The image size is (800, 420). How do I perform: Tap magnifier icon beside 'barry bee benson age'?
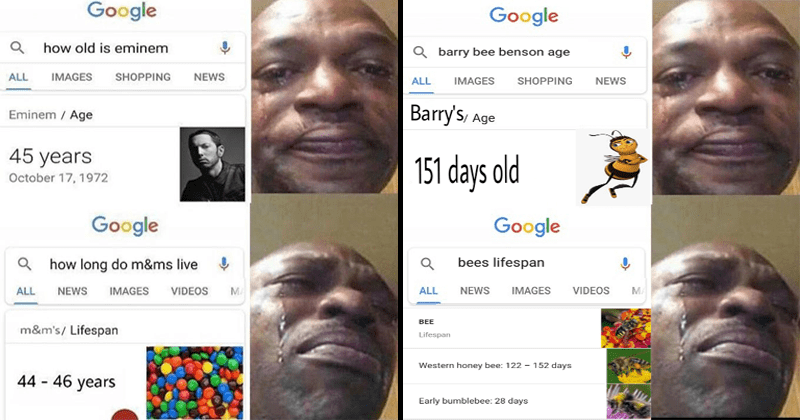click(x=420, y=52)
